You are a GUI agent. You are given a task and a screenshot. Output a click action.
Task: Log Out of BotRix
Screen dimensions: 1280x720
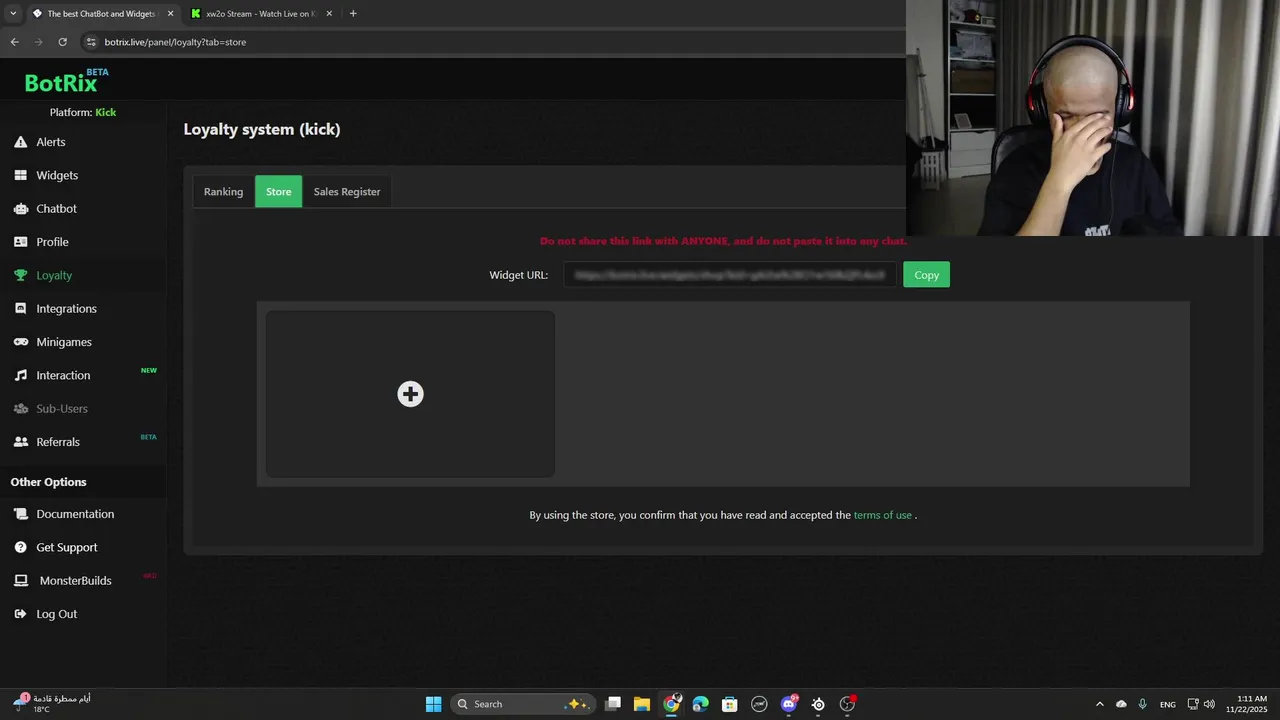pos(56,614)
